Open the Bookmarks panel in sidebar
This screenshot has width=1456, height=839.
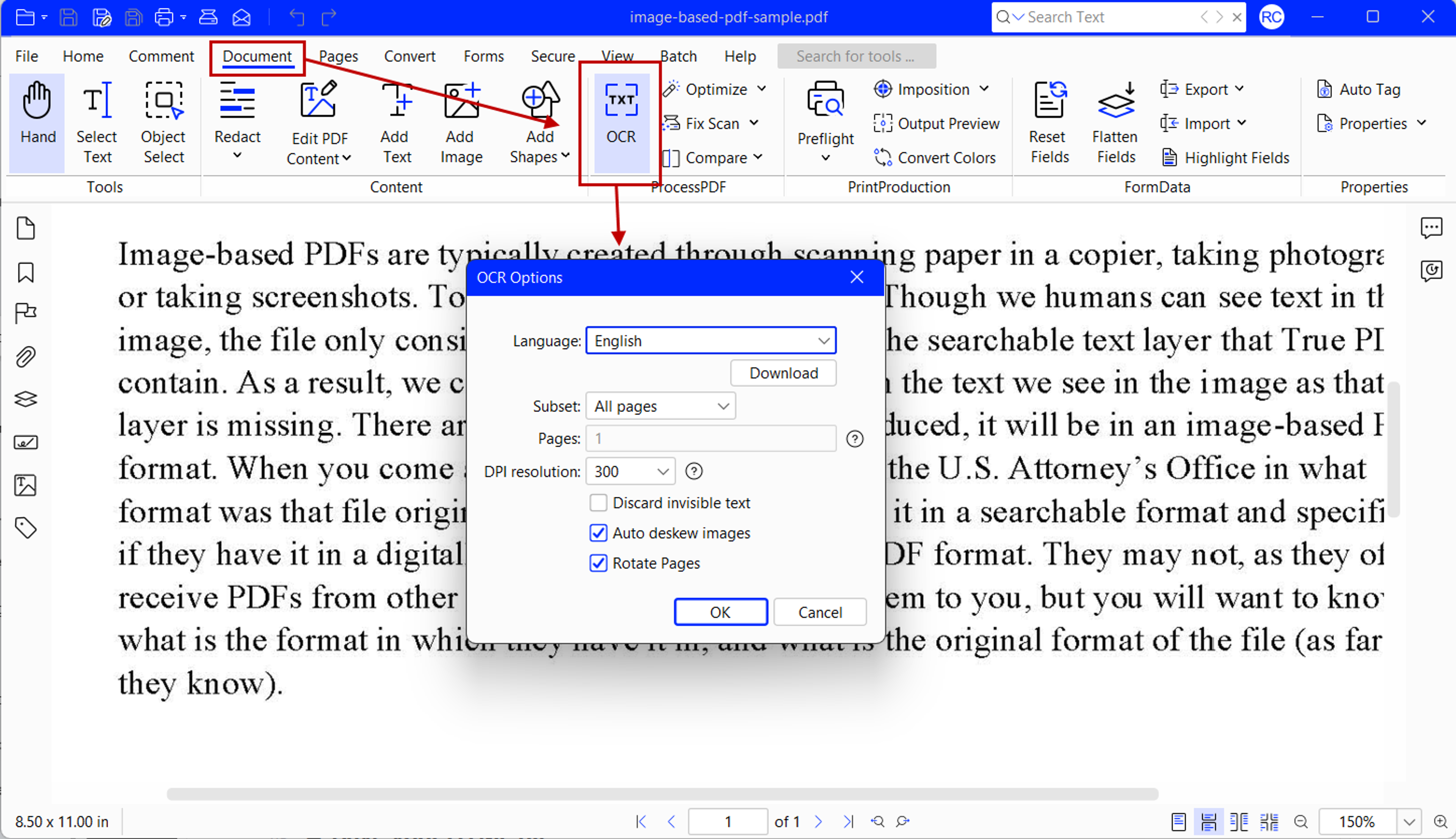pos(26,272)
